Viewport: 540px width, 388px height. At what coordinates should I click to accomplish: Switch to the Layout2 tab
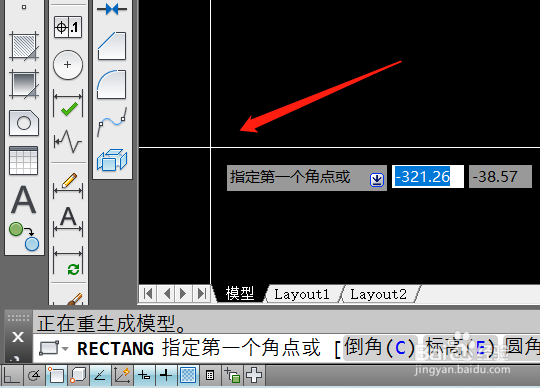point(378,294)
